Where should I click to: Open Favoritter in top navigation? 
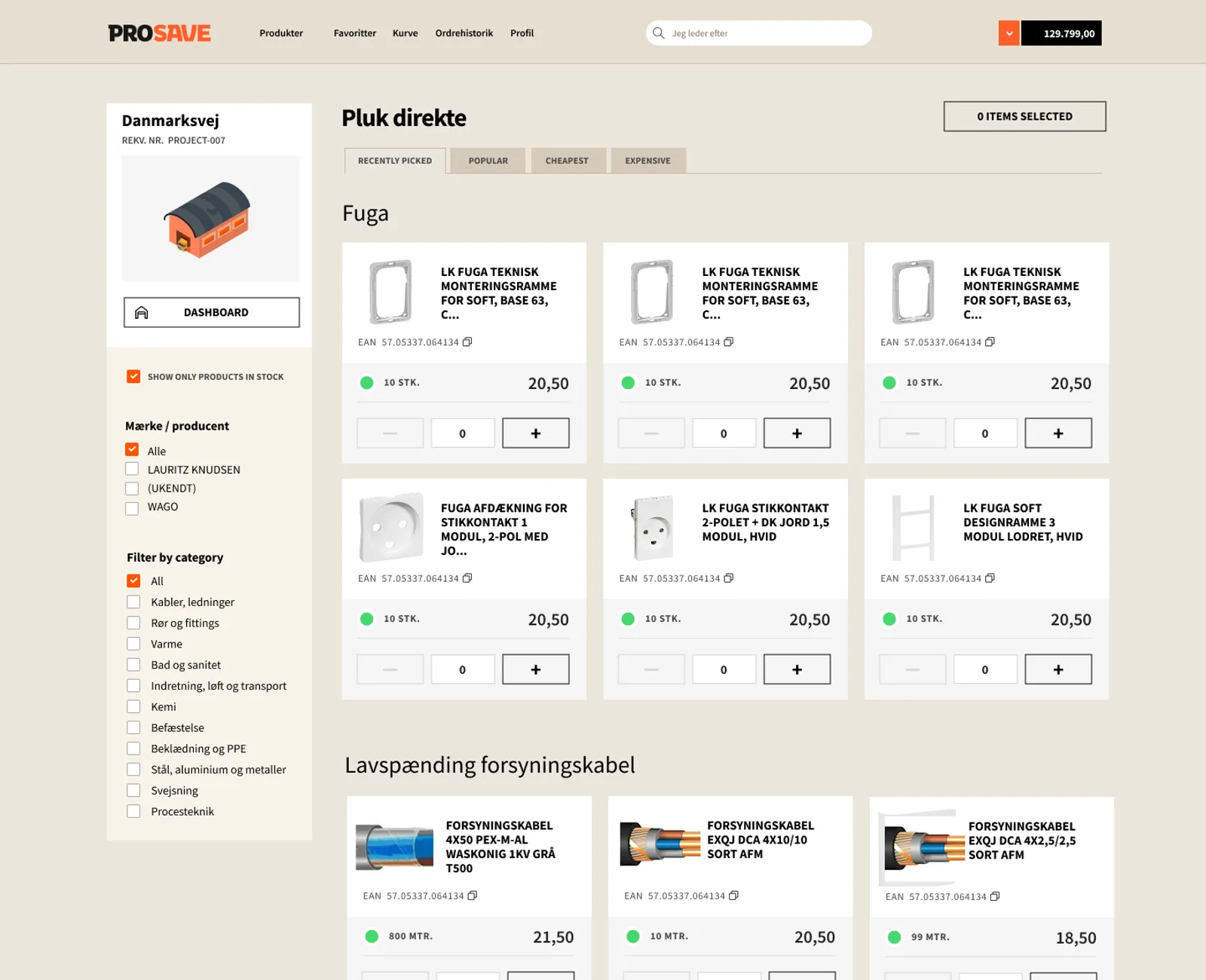coord(355,33)
